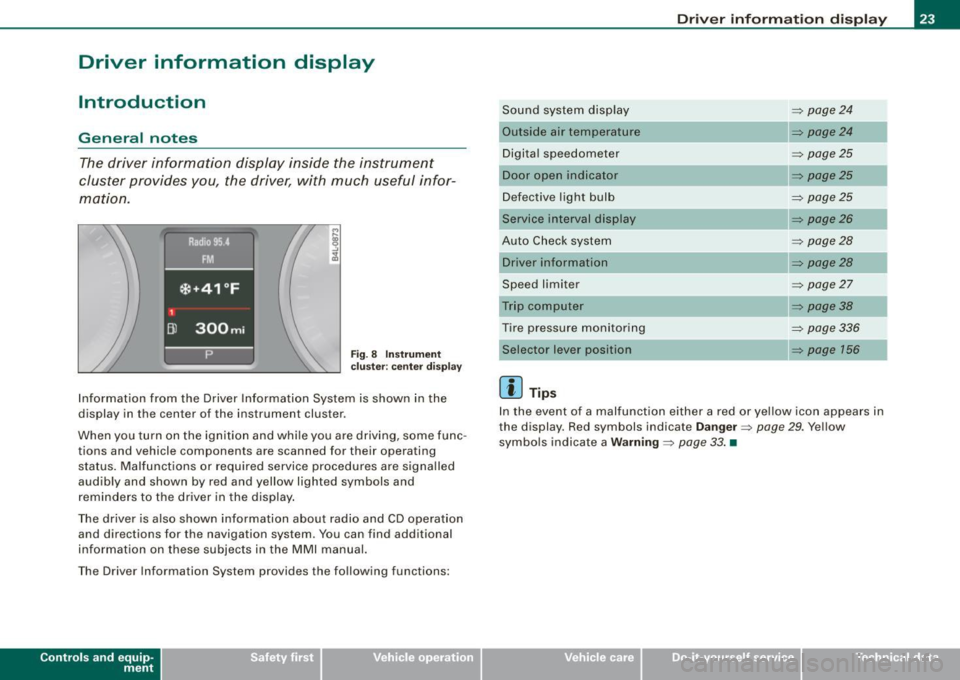Follow page 24 link for Outside air temperature

(822, 132)
